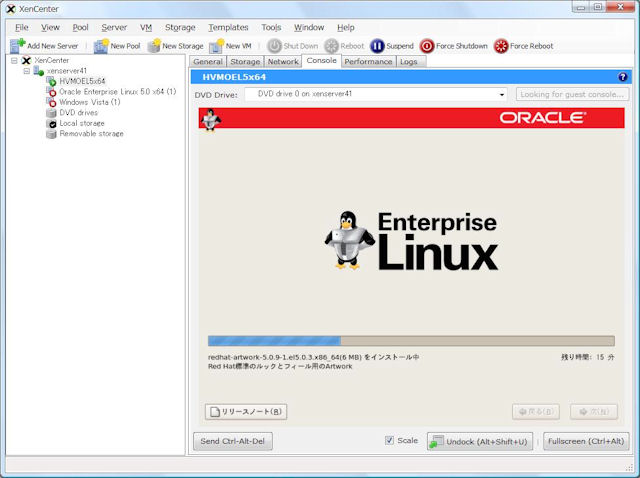Click the Looking for guest console button

[572, 94]
